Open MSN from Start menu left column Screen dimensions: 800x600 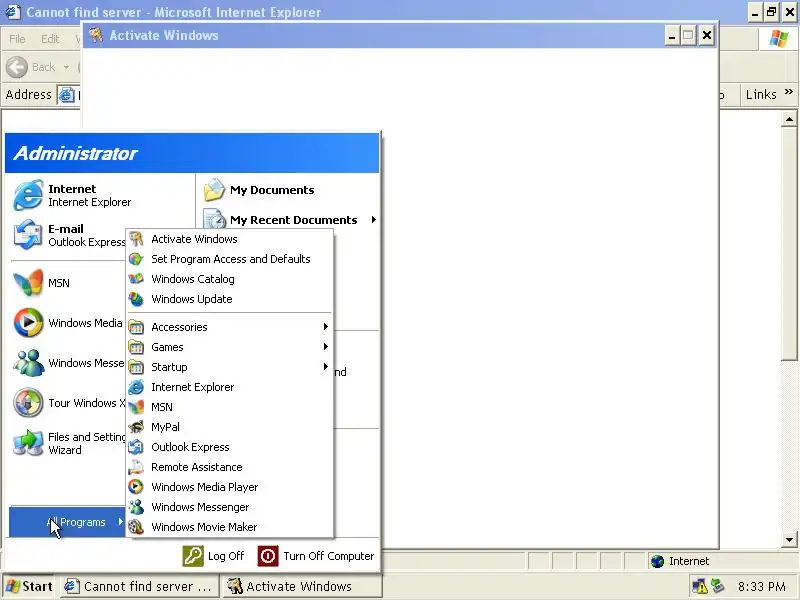pyautogui.click(x=68, y=283)
